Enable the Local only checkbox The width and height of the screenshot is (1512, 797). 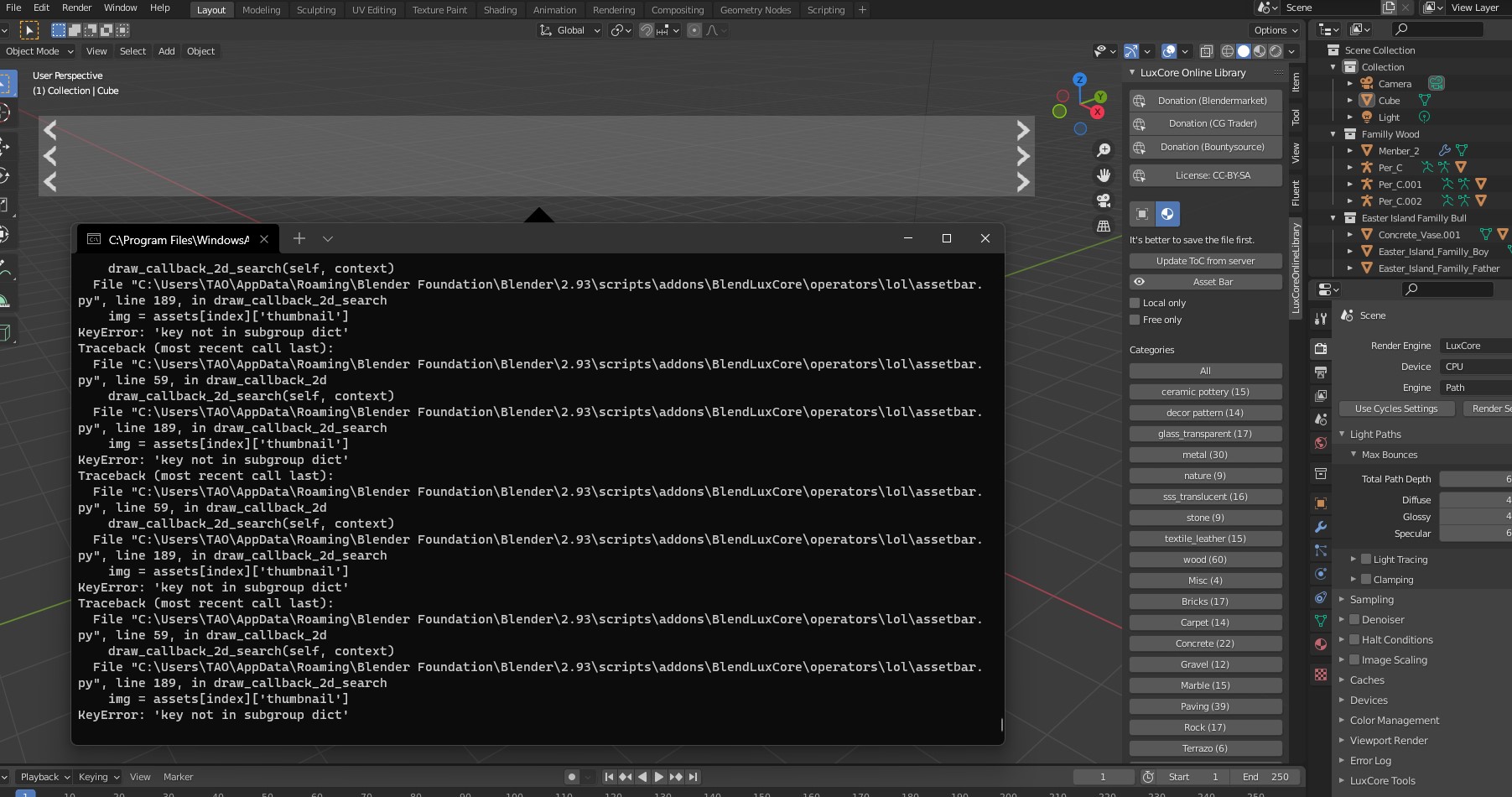coord(1135,303)
